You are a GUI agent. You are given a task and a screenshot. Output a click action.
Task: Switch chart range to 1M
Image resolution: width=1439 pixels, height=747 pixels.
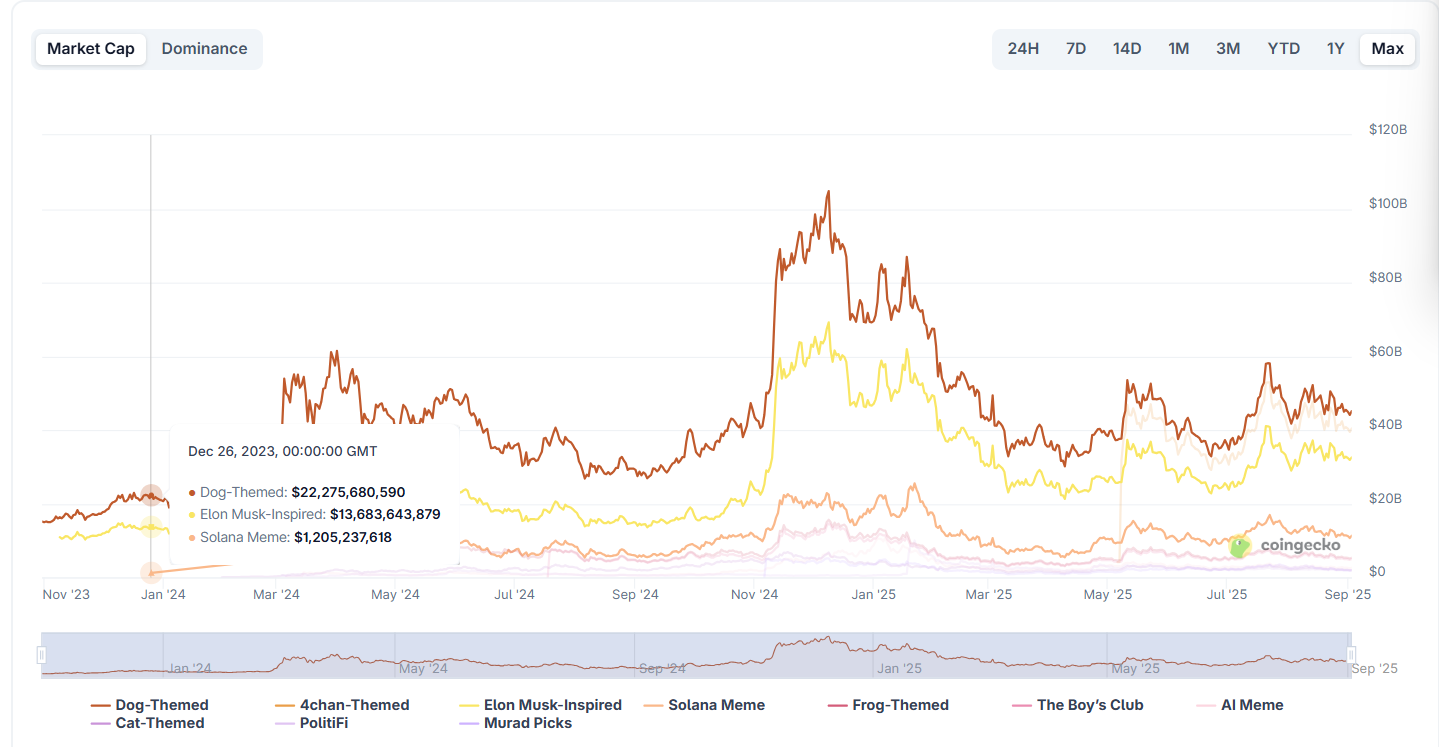click(x=1179, y=49)
